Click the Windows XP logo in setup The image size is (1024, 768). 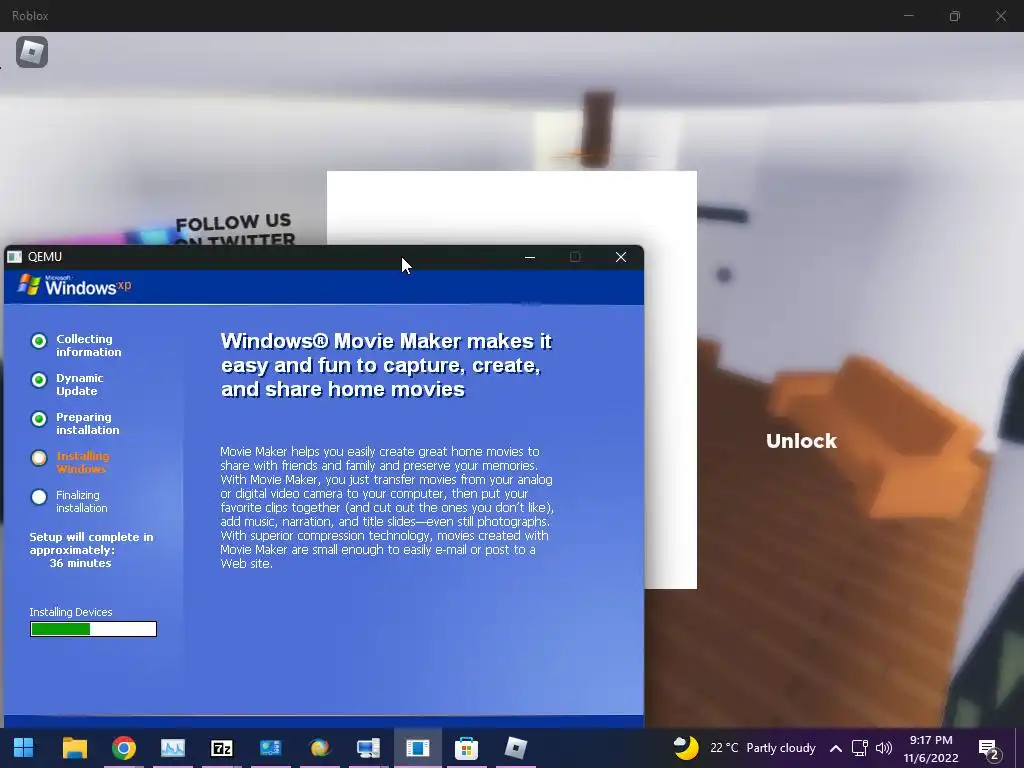coord(74,285)
